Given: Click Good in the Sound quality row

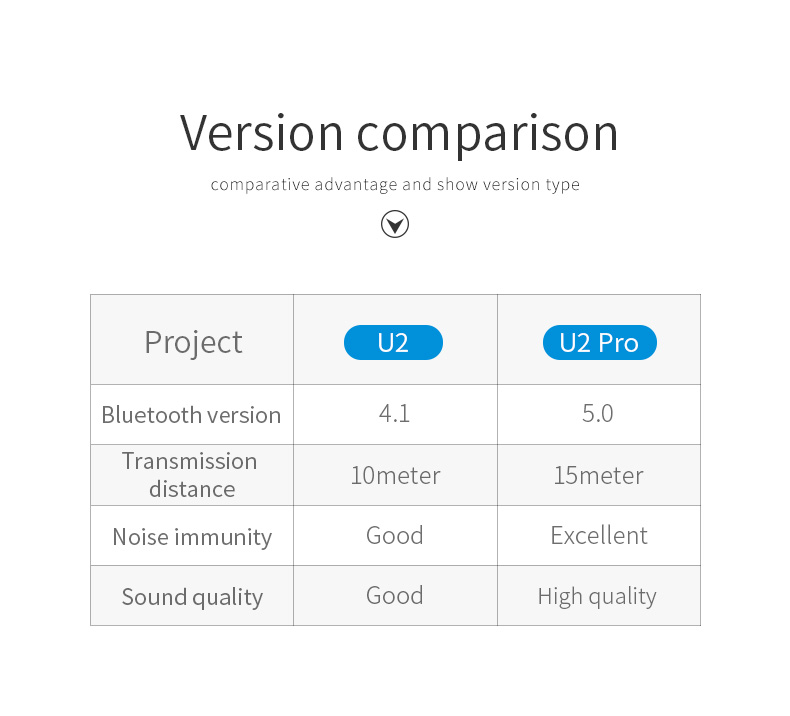Looking at the screenshot, I should click(396, 596).
